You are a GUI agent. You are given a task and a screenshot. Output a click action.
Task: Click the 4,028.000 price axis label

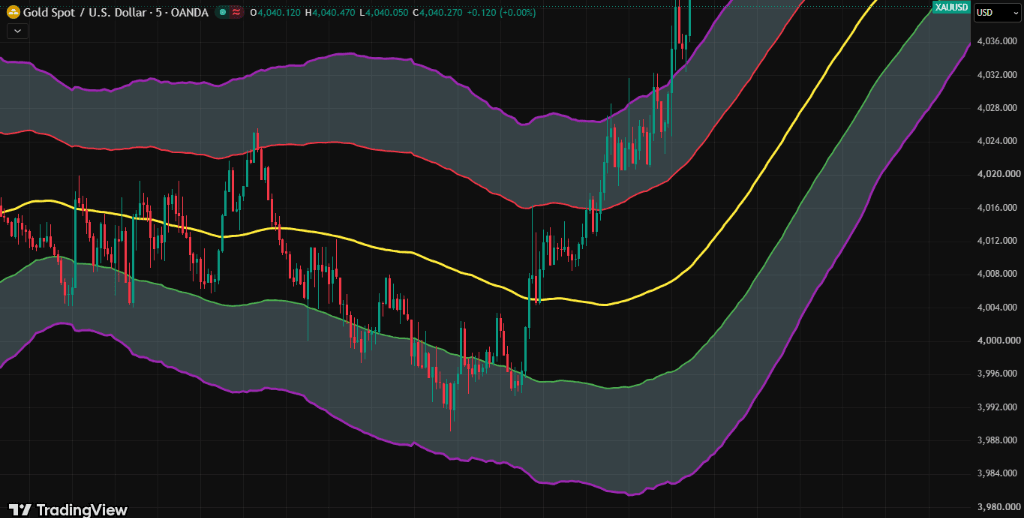pyautogui.click(x=997, y=108)
